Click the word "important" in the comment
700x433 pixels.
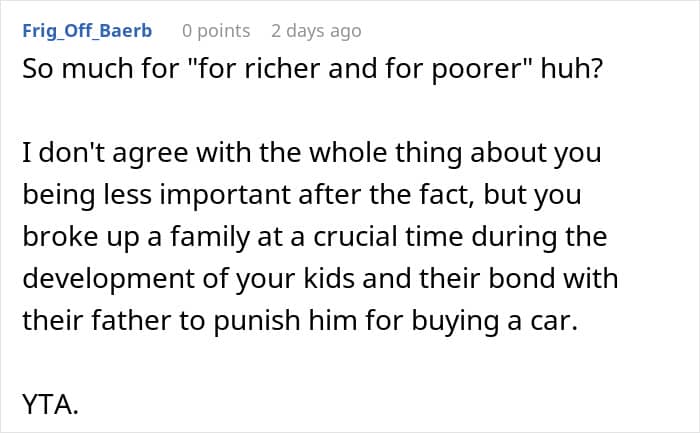coord(225,196)
